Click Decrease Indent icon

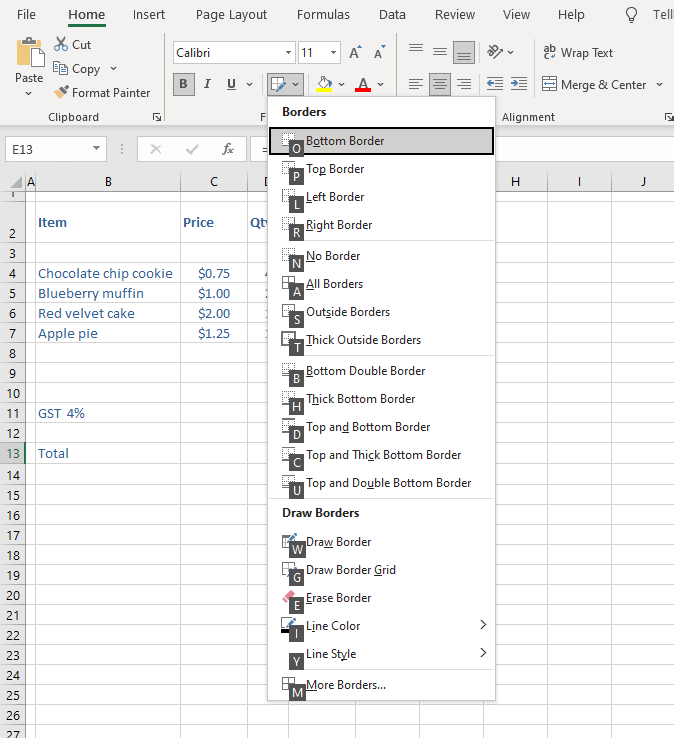tap(495, 84)
